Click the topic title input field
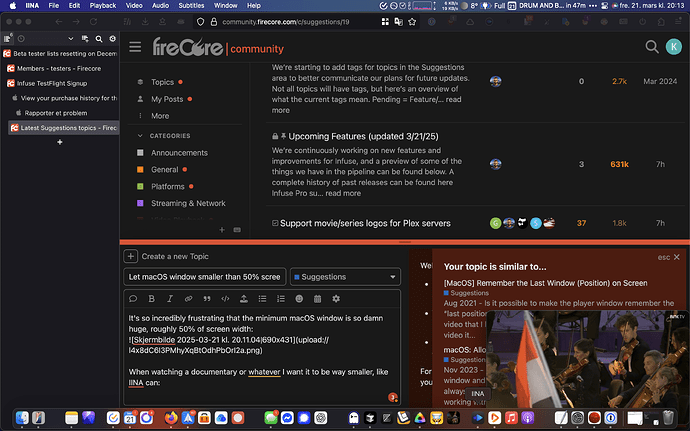The height and width of the screenshot is (431, 690). point(205,277)
